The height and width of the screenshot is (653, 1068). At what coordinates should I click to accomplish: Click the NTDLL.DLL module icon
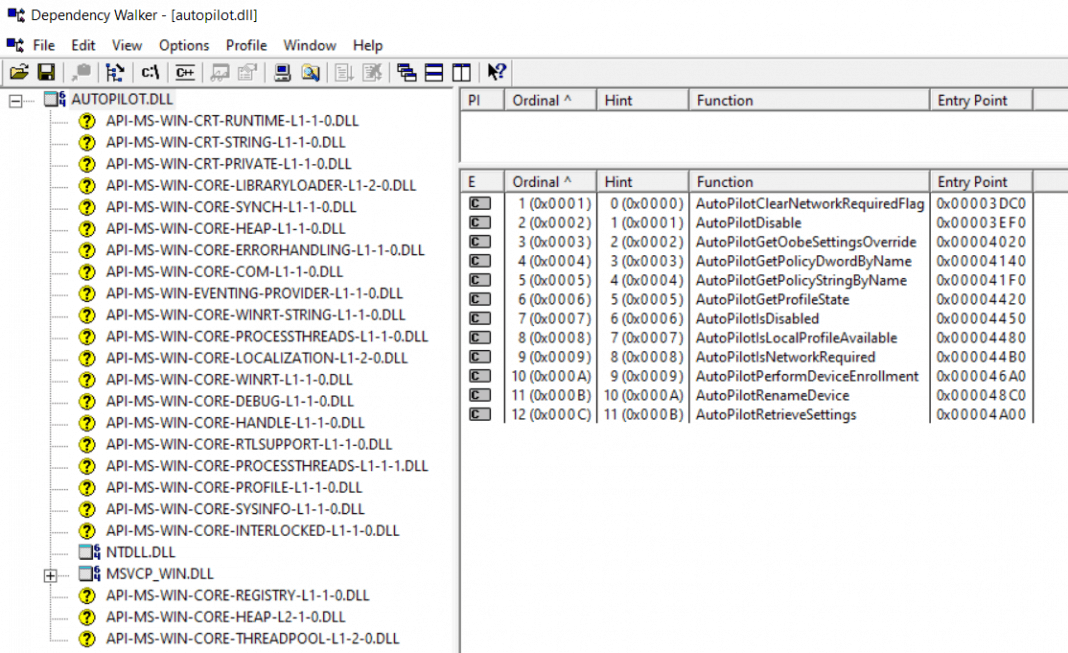(x=87, y=552)
